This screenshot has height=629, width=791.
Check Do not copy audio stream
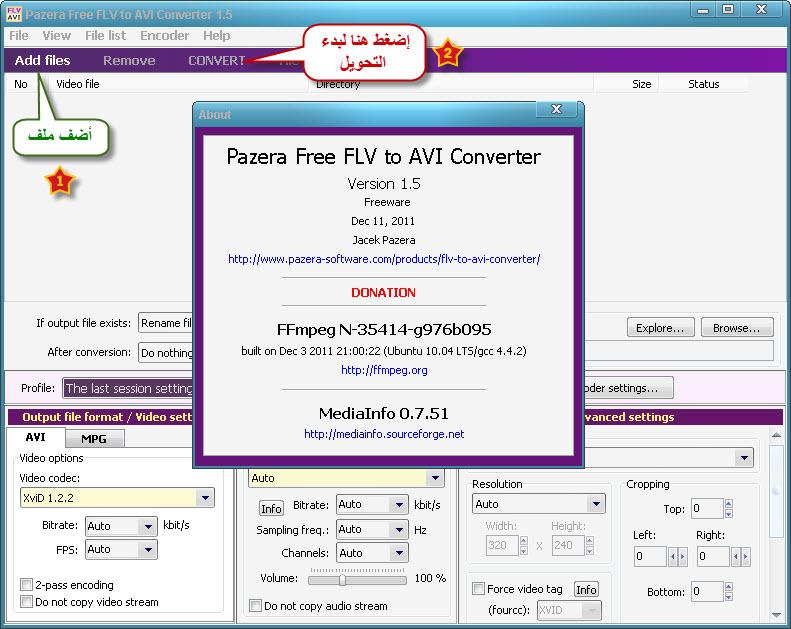pyautogui.click(x=256, y=605)
